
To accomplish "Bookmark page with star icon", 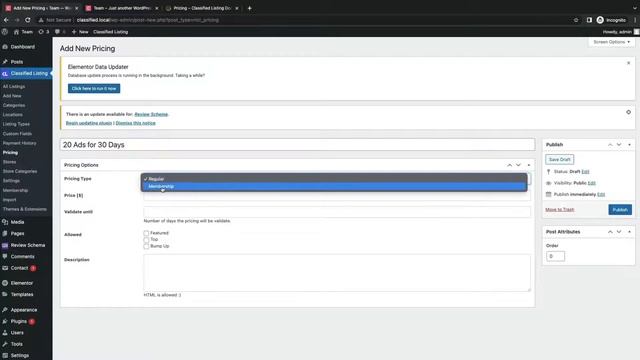I will (x=576, y=20).
